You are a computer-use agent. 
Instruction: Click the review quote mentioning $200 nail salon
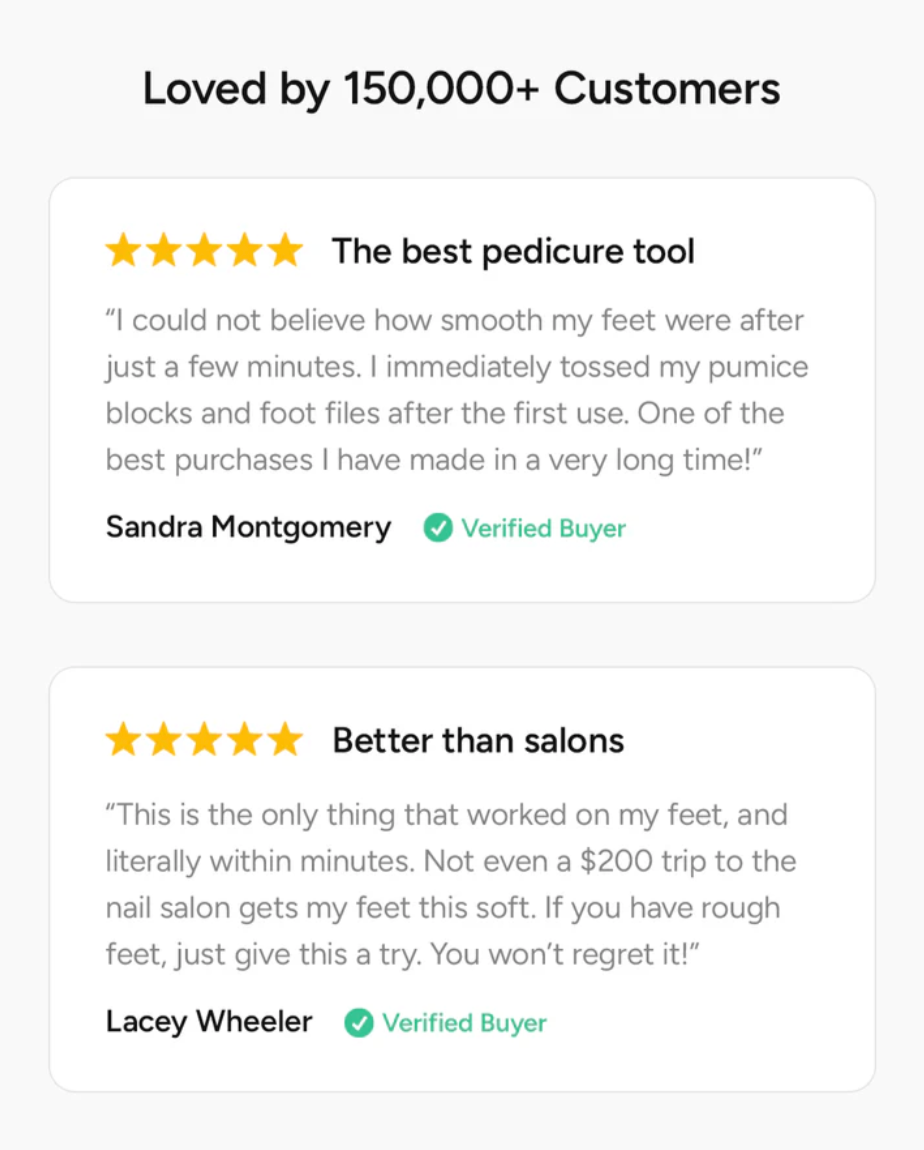[x=451, y=885]
